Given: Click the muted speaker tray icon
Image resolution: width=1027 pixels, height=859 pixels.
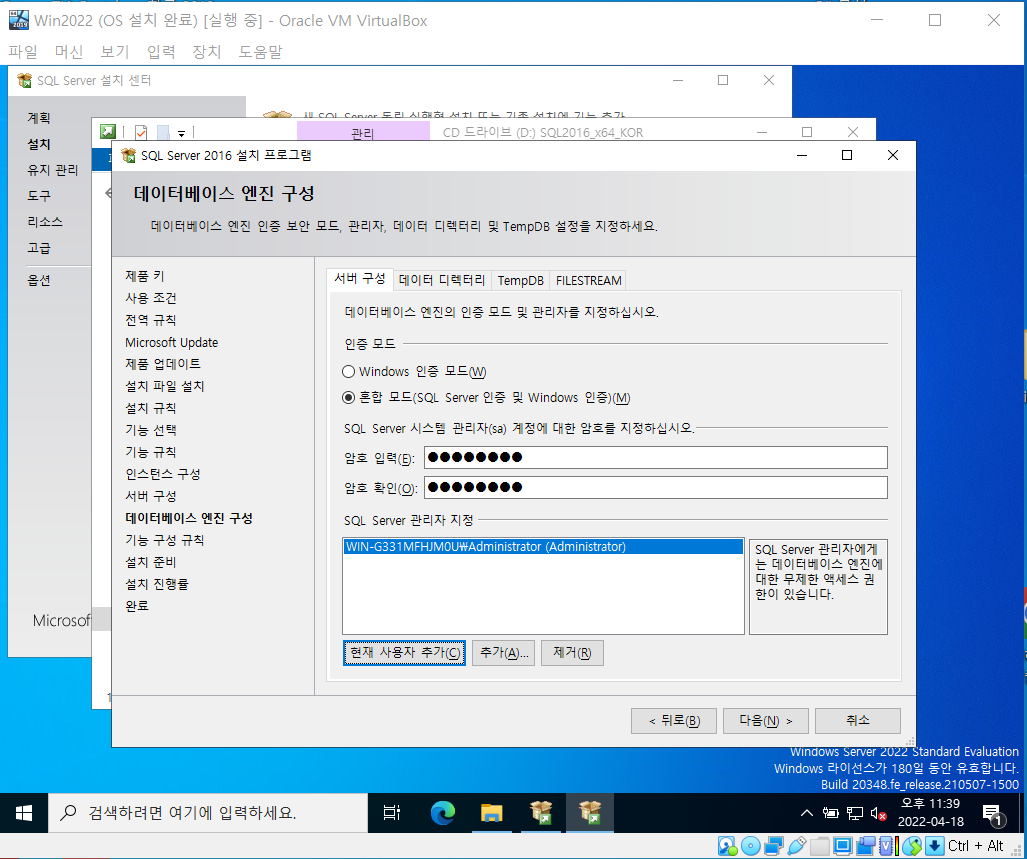Looking at the screenshot, I should click(878, 813).
